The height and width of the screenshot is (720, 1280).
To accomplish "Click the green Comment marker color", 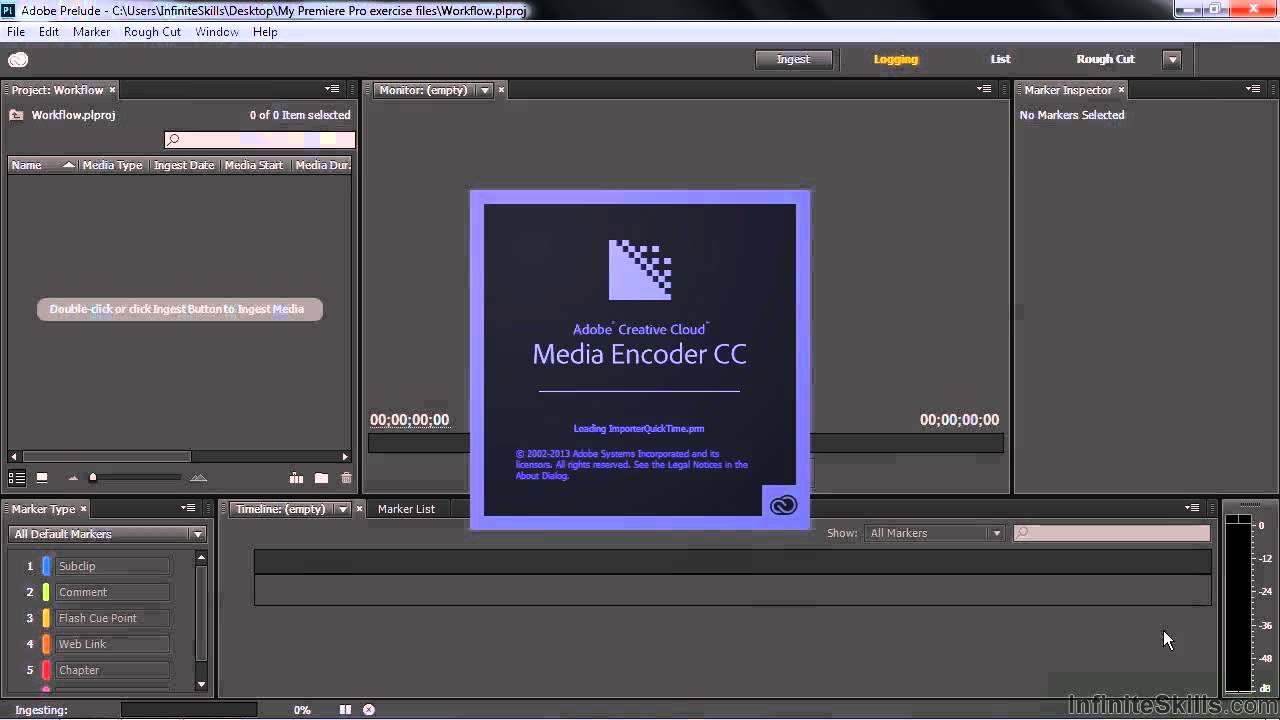I will pyautogui.click(x=46, y=592).
